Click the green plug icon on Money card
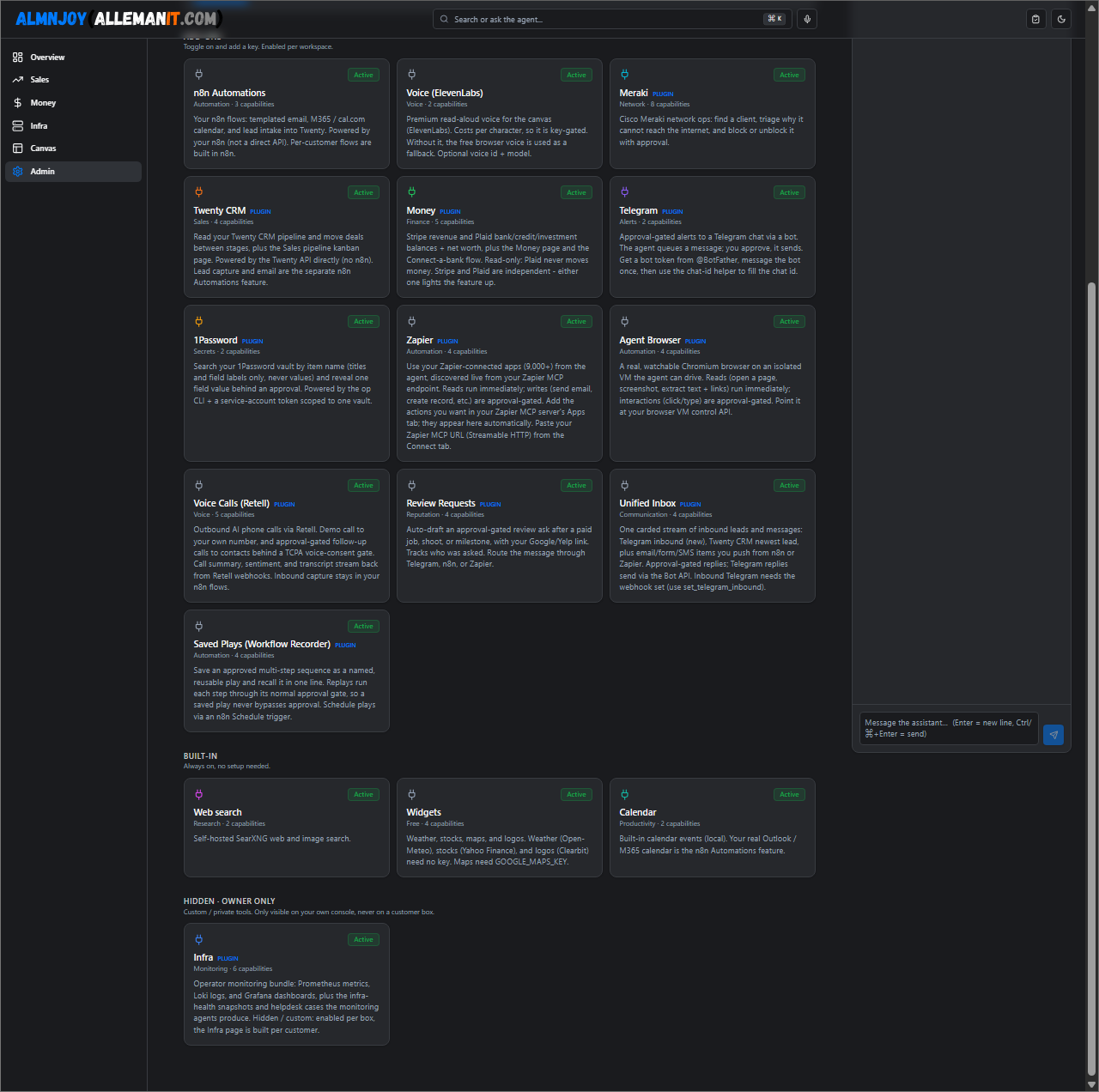This screenshot has height=1092, width=1099. click(x=411, y=192)
